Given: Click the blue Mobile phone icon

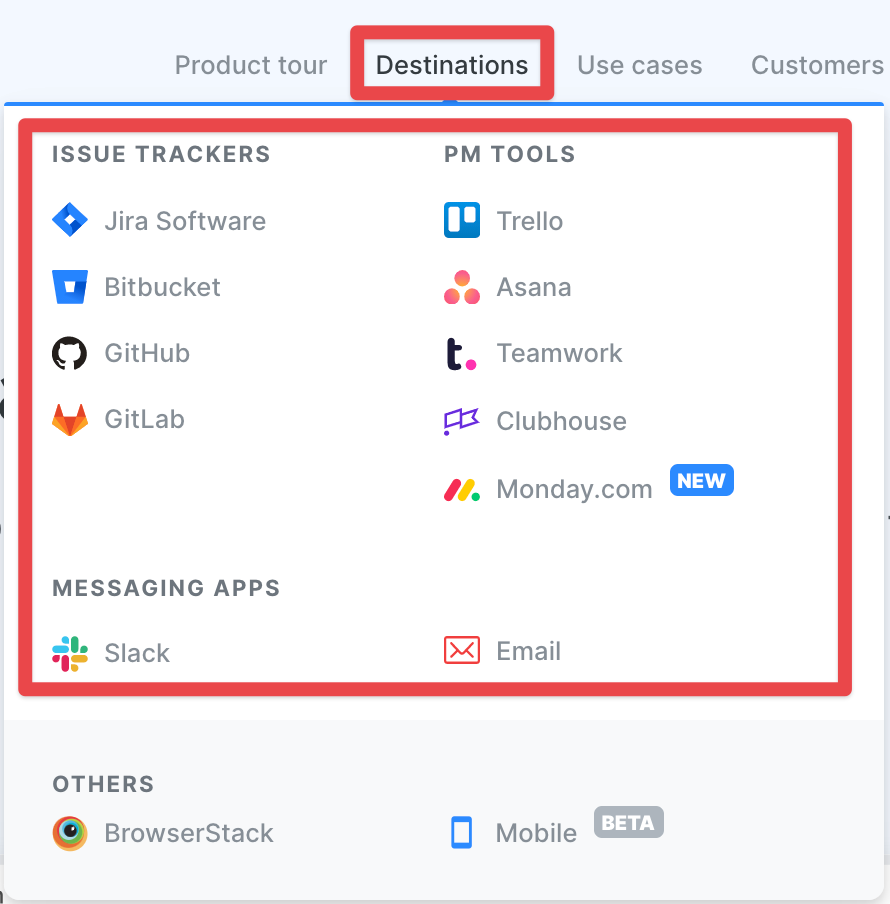Looking at the screenshot, I should pos(461,833).
